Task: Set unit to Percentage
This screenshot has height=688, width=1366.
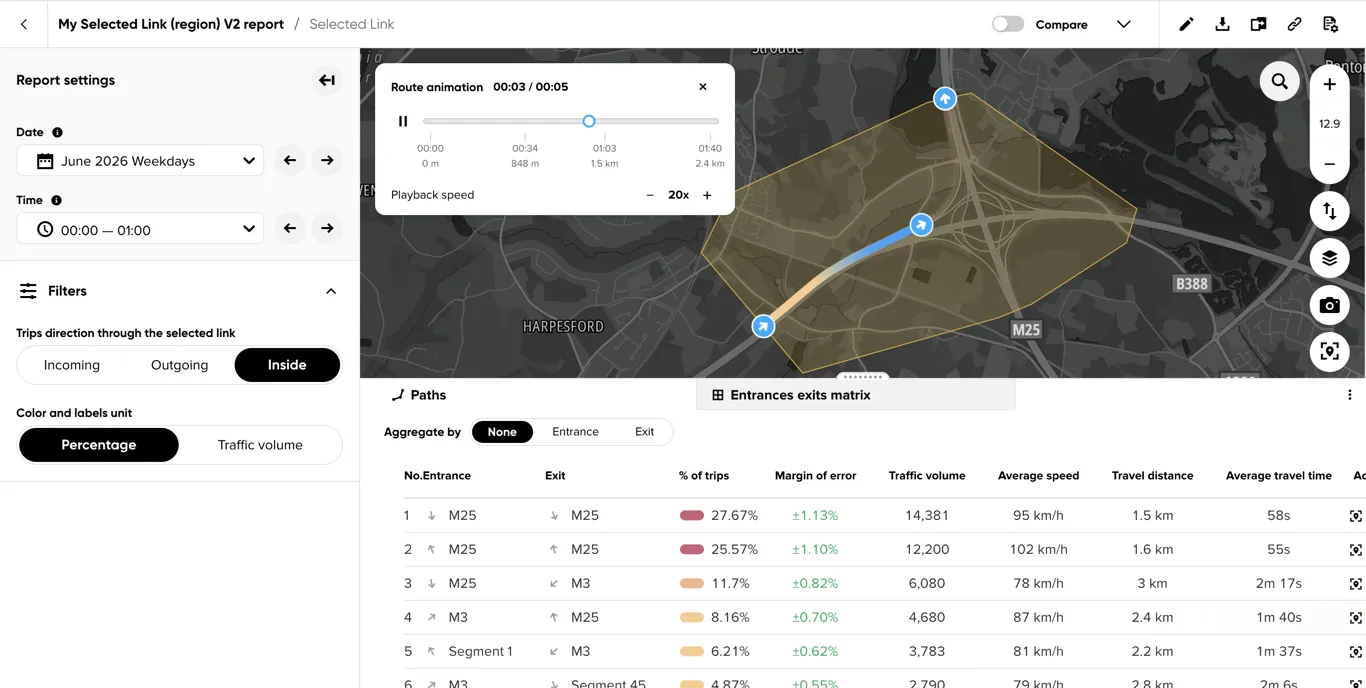Action: [x=99, y=445]
